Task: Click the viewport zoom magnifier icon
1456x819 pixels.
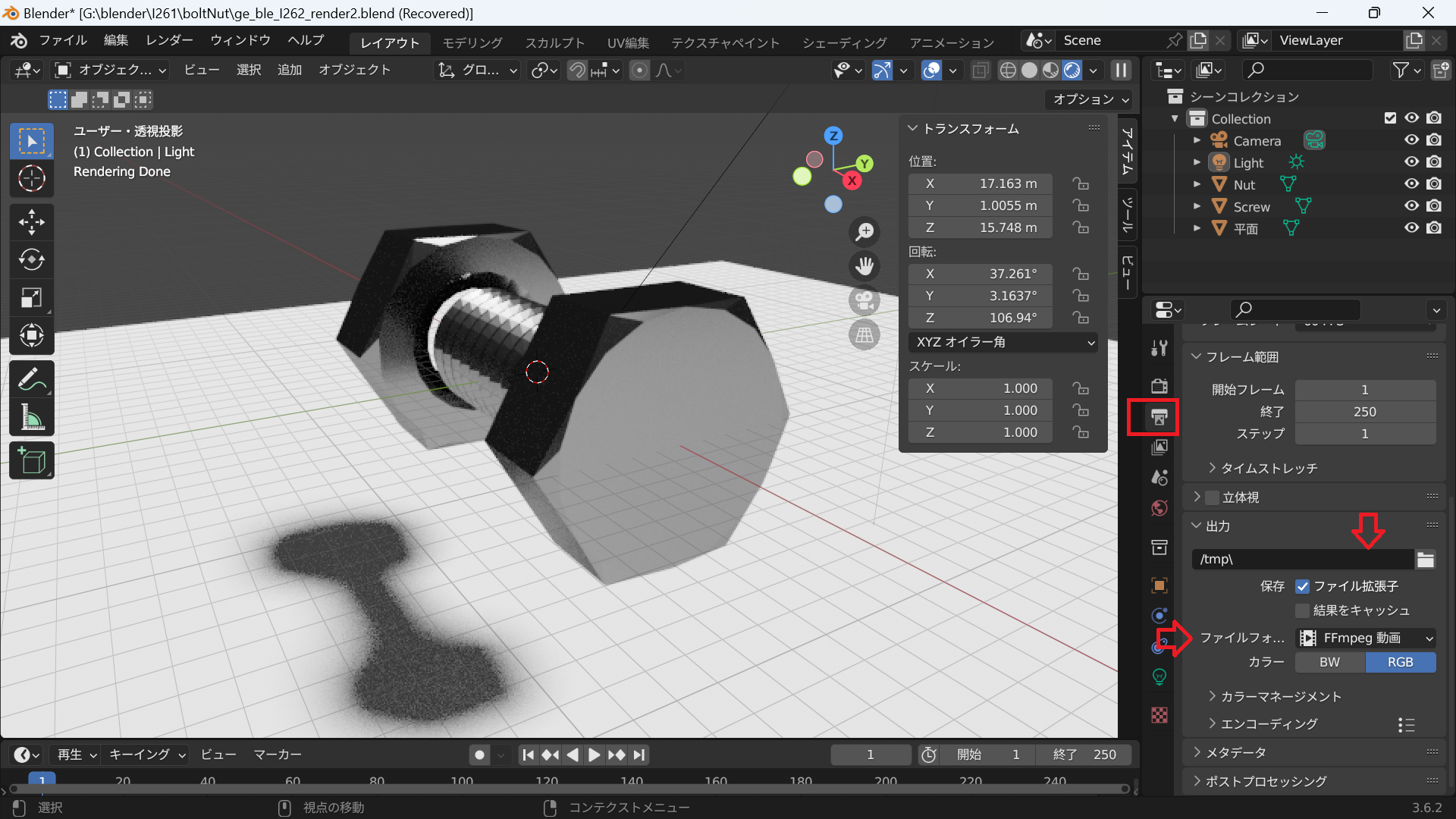Action: point(864,231)
